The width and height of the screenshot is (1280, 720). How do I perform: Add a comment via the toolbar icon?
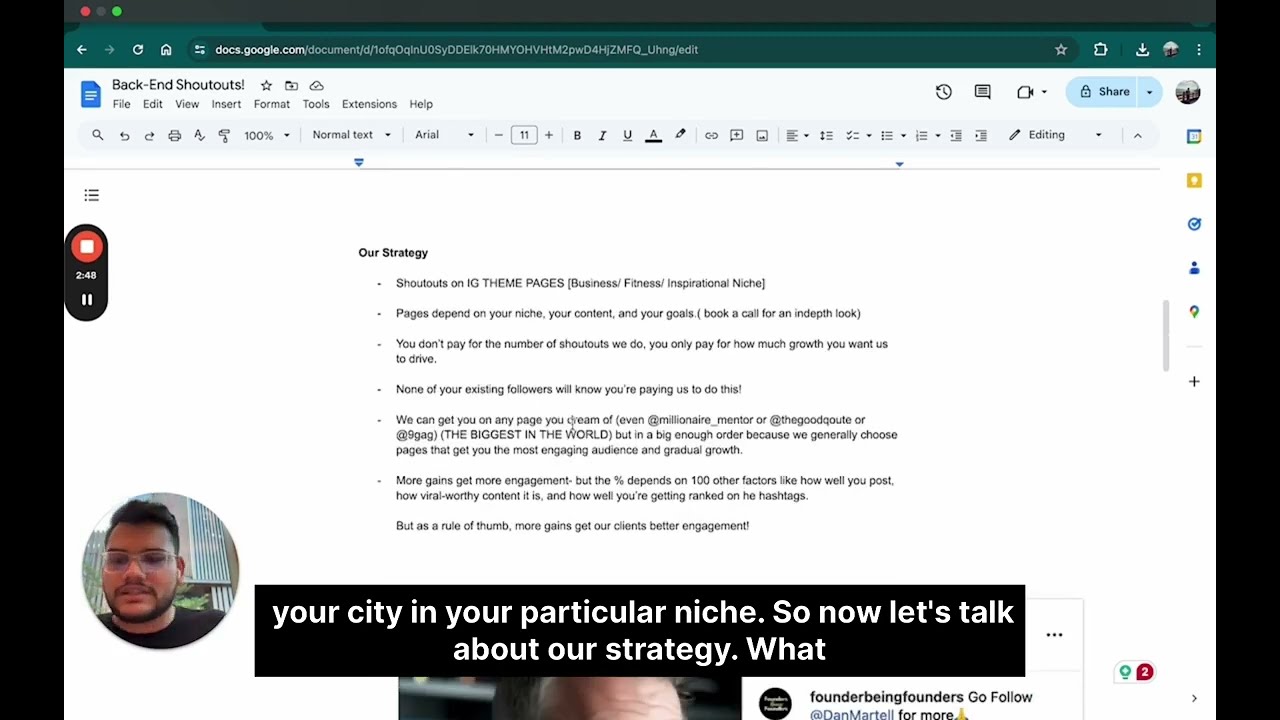(x=737, y=135)
